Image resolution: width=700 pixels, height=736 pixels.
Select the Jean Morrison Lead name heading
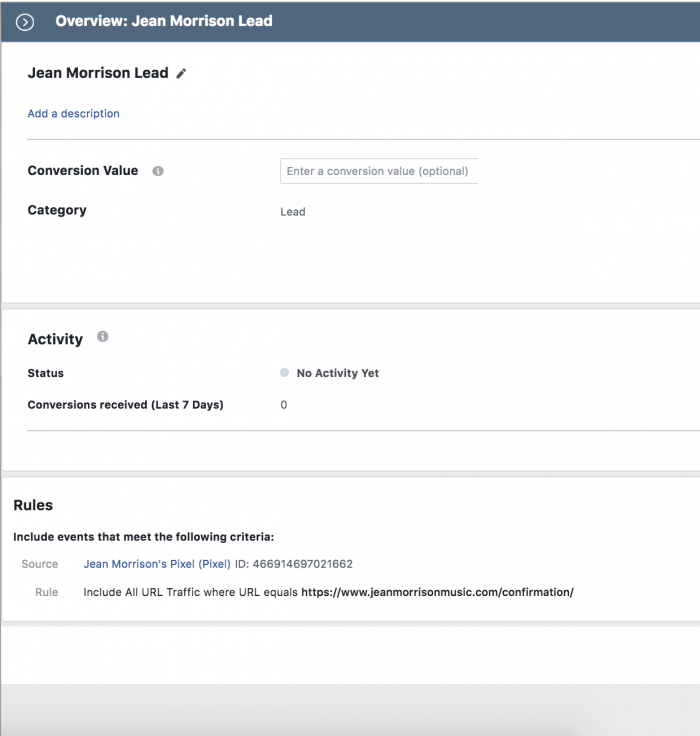click(98, 73)
